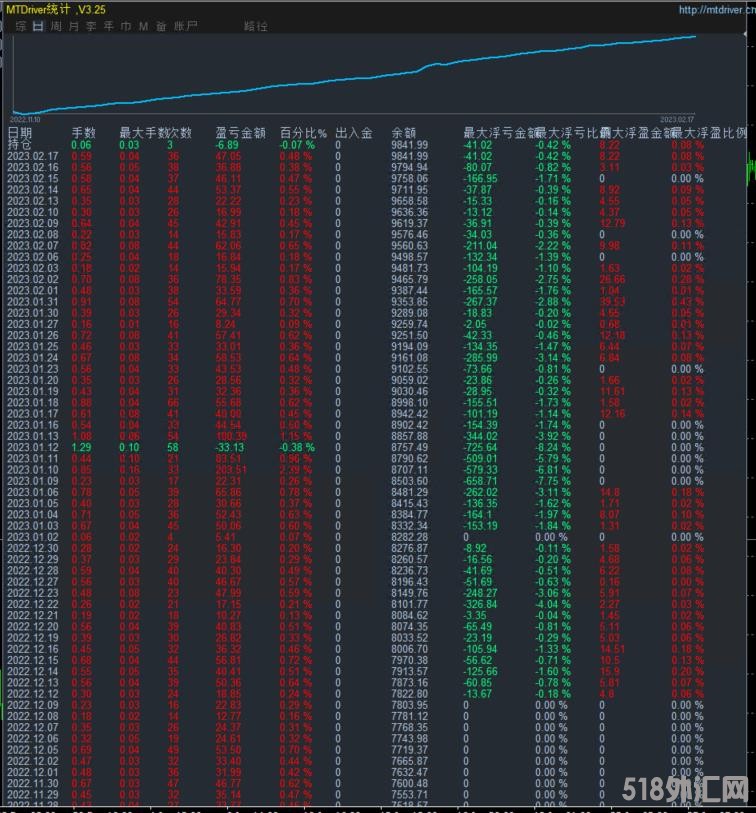756x813 pixels.
Task: Click the 百分比% column header
Action: click(x=303, y=132)
